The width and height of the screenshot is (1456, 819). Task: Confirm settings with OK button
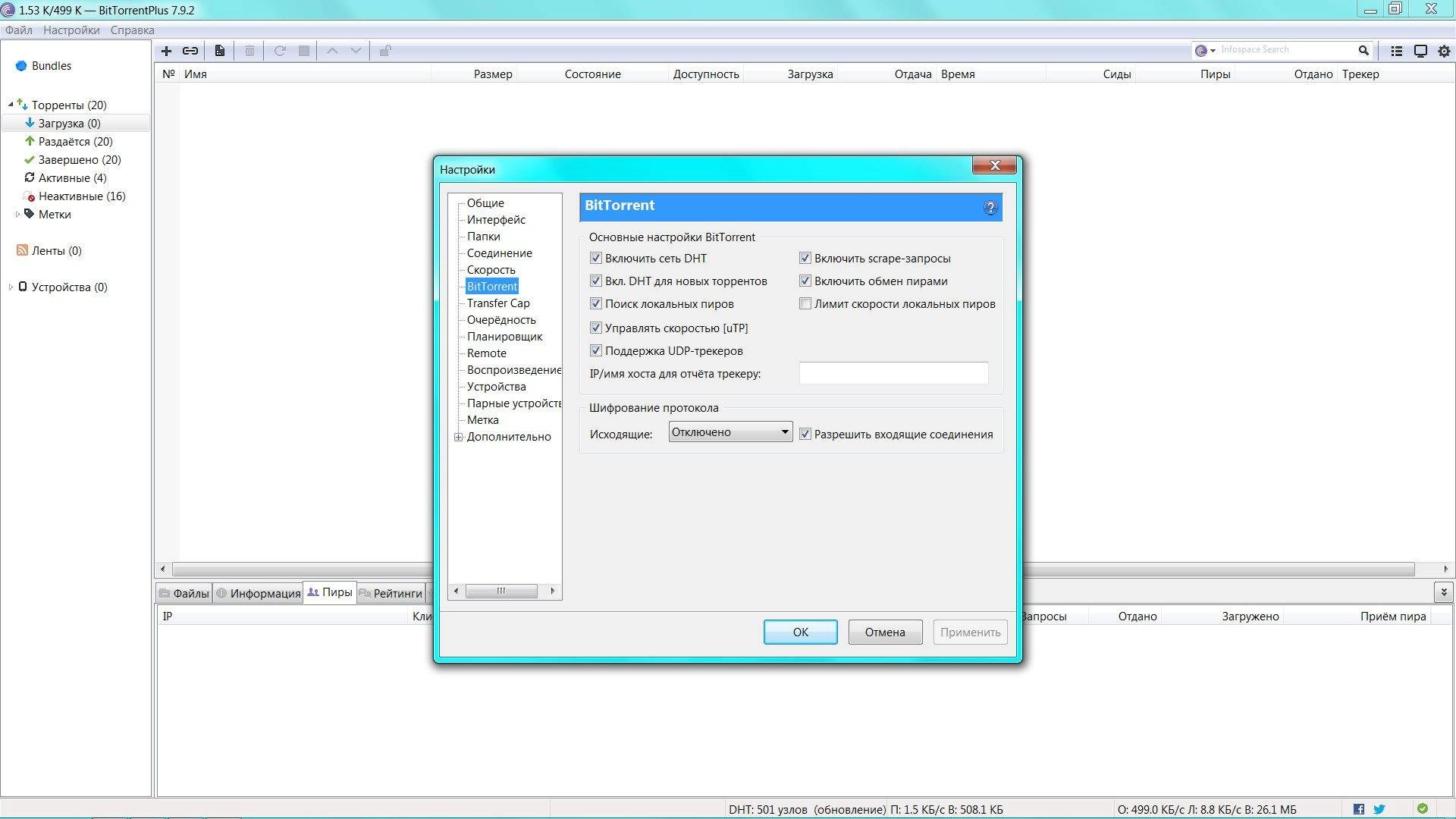pyautogui.click(x=800, y=632)
